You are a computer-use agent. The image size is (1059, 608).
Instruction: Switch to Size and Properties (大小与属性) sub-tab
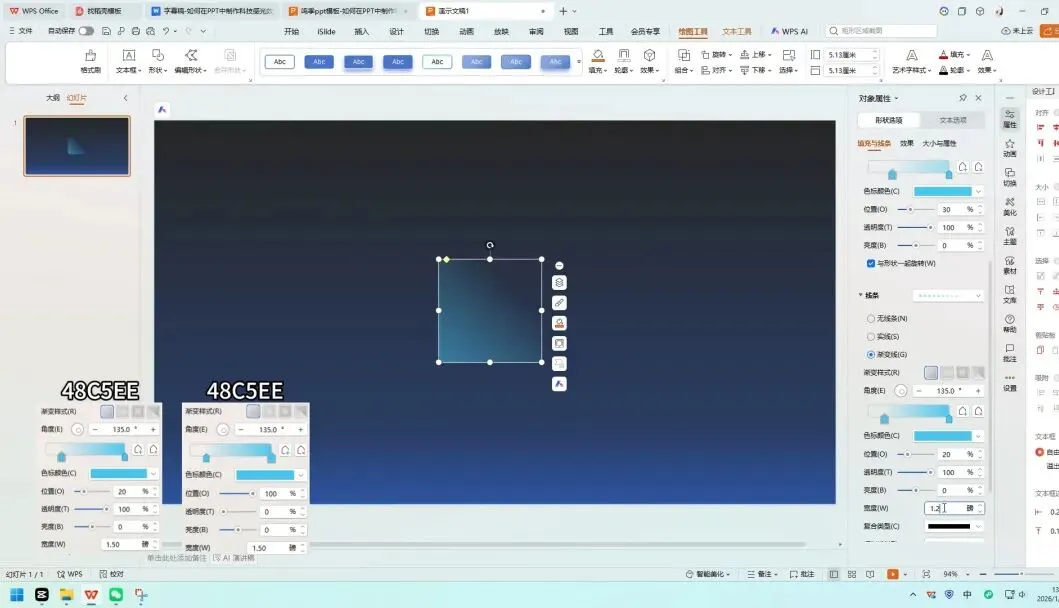click(939, 143)
